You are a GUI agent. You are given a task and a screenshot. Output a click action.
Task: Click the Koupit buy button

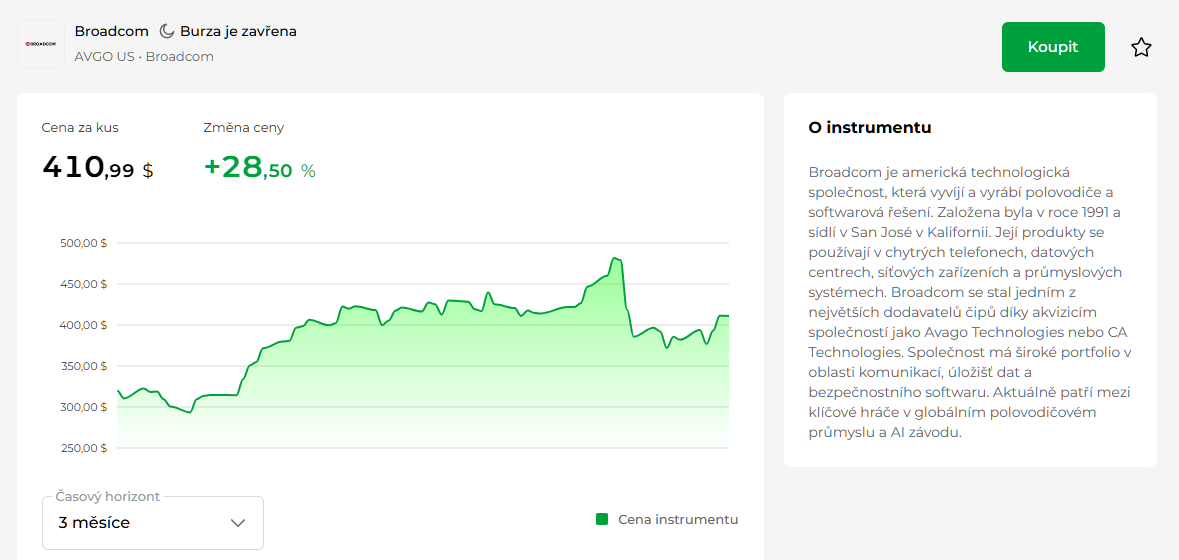1053,47
